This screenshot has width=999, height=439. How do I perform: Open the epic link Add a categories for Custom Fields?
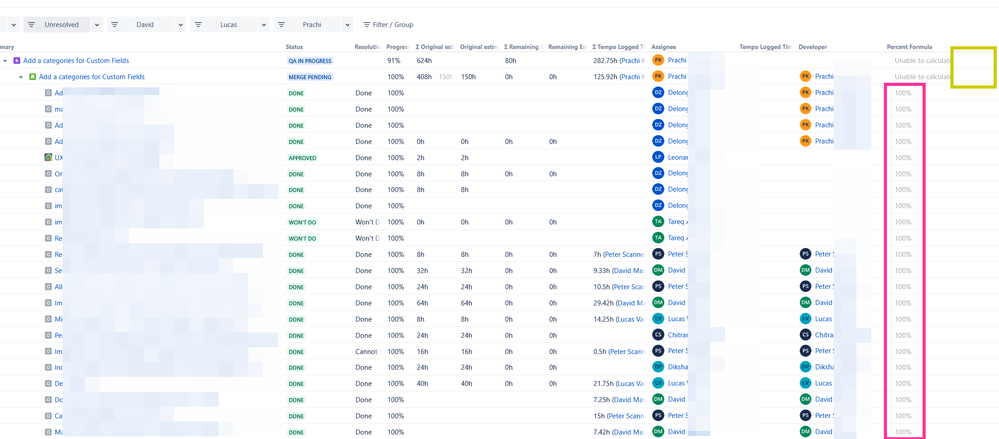click(76, 61)
